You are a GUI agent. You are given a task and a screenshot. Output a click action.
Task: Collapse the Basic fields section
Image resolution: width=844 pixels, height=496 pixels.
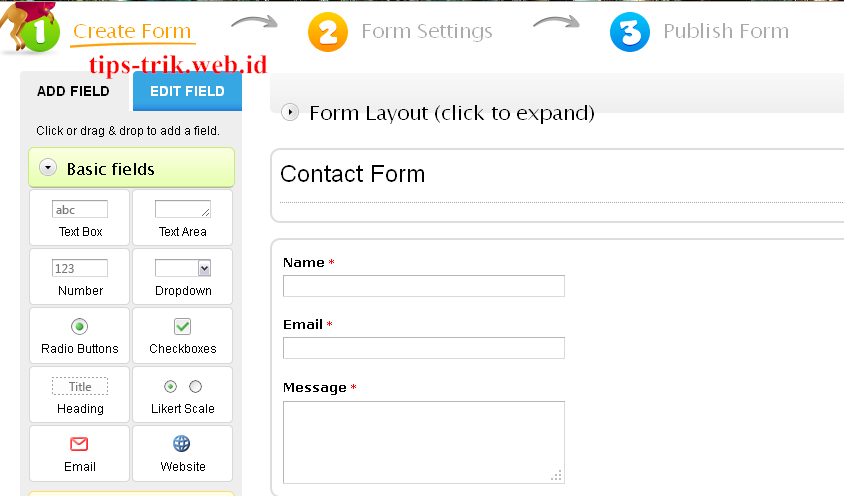[x=48, y=168]
